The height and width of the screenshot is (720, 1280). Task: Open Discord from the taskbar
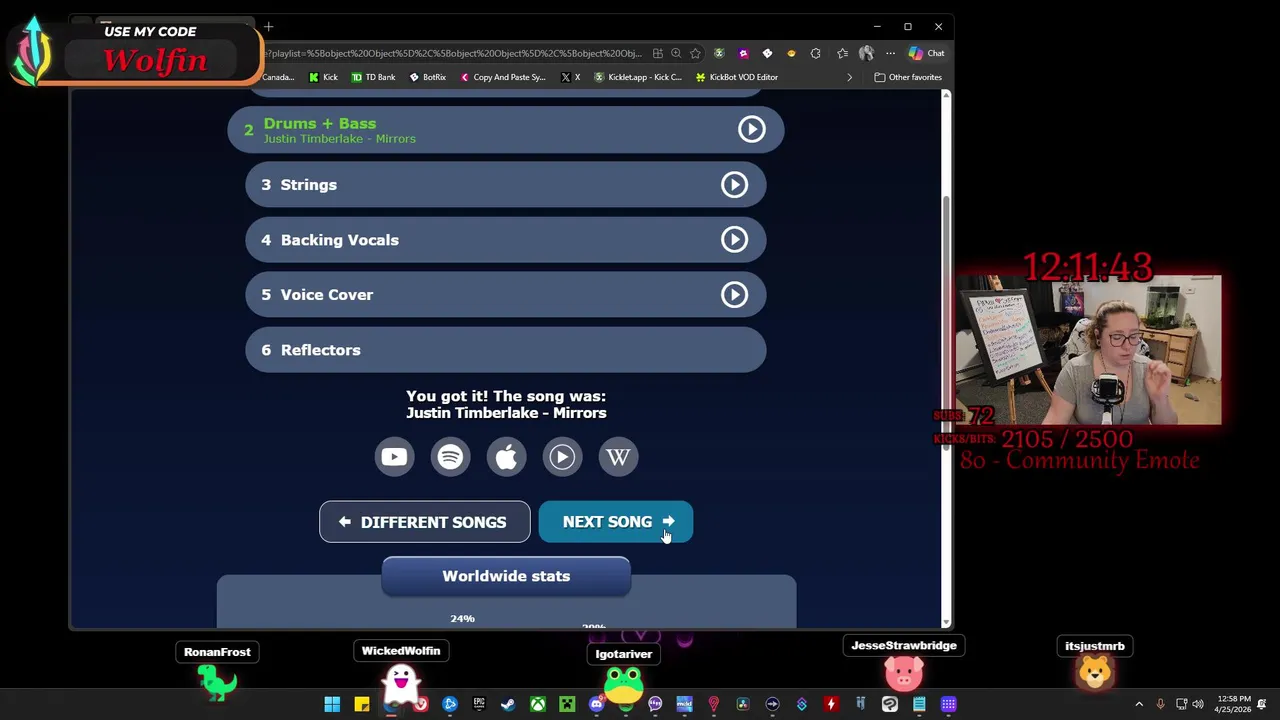click(x=596, y=704)
